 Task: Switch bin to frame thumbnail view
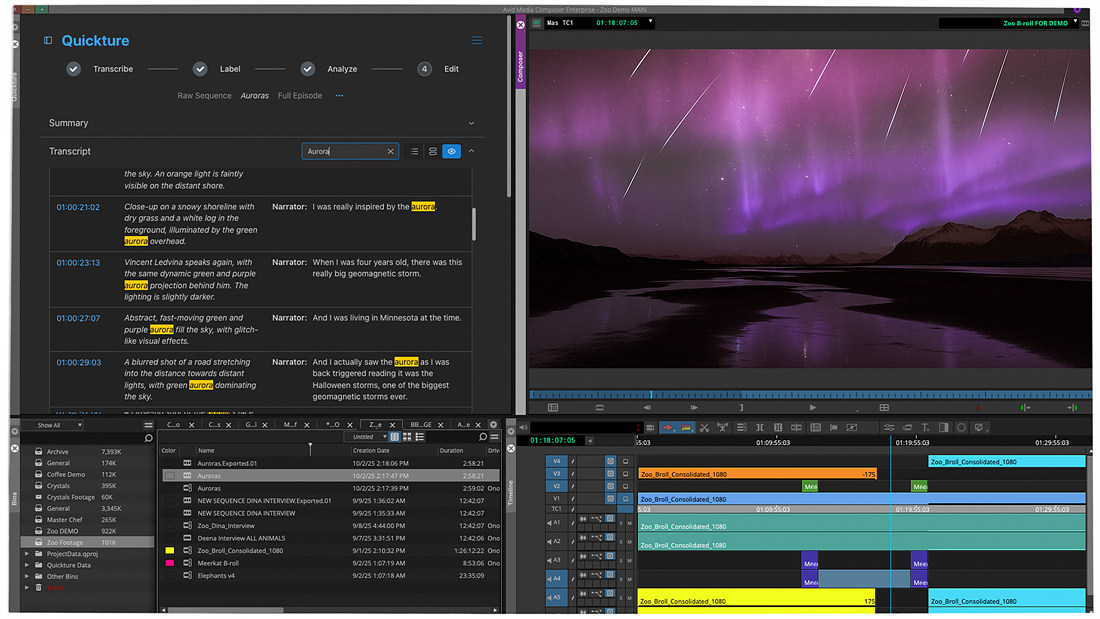coord(407,437)
